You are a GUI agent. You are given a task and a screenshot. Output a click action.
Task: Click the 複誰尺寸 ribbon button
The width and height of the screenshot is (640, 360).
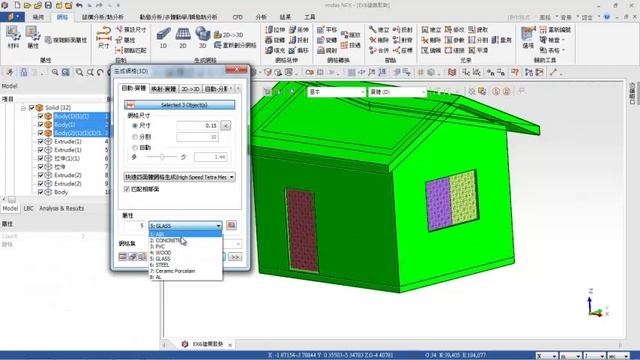(131, 30)
